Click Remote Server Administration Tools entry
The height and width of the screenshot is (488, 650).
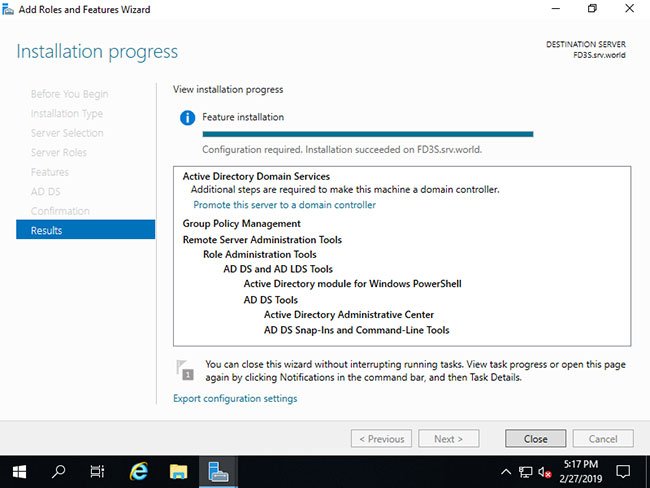[262, 240]
